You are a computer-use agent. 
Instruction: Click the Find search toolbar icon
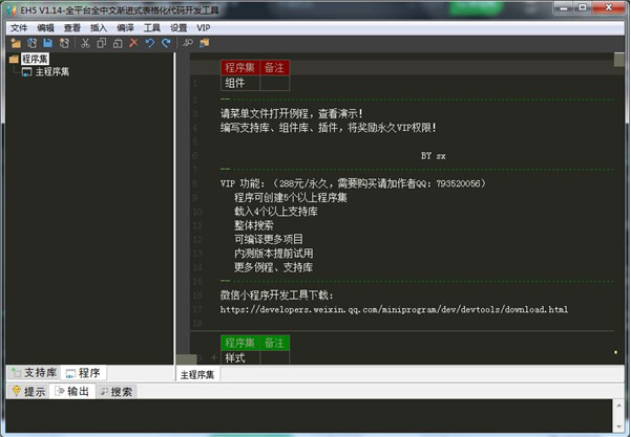[188, 43]
